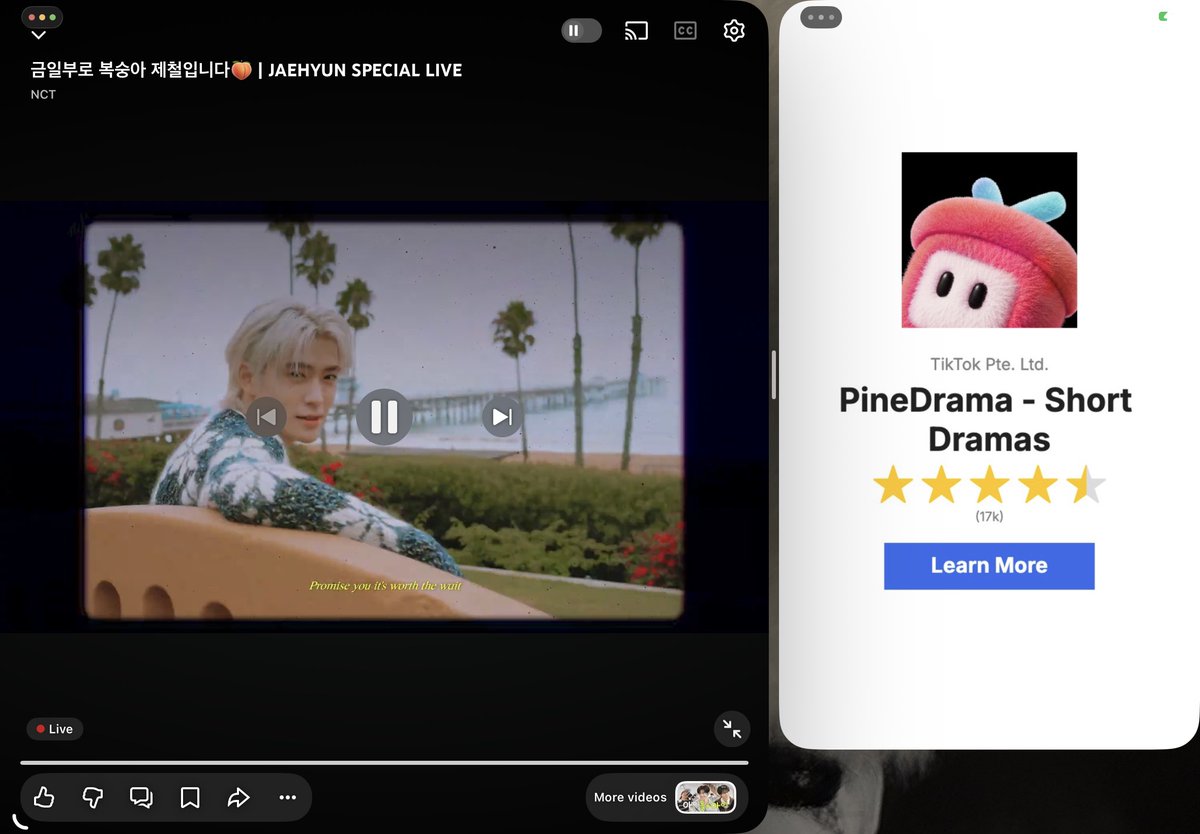Click the PineDrama - Short Dramas title
This screenshot has height=834, width=1200.
pos(986,419)
